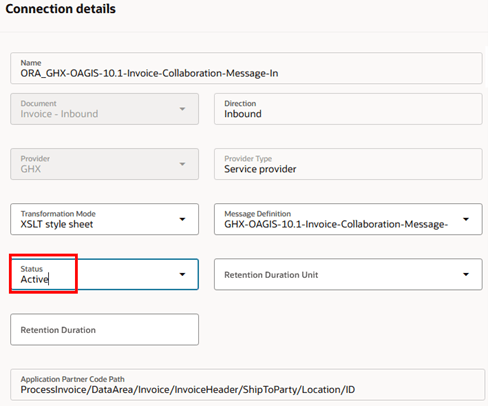Open the Status dropdown arrow

click(x=182, y=274)
